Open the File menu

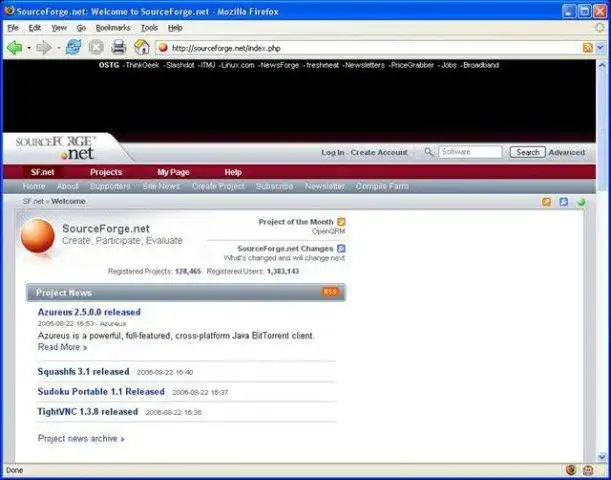coord(12,28)
